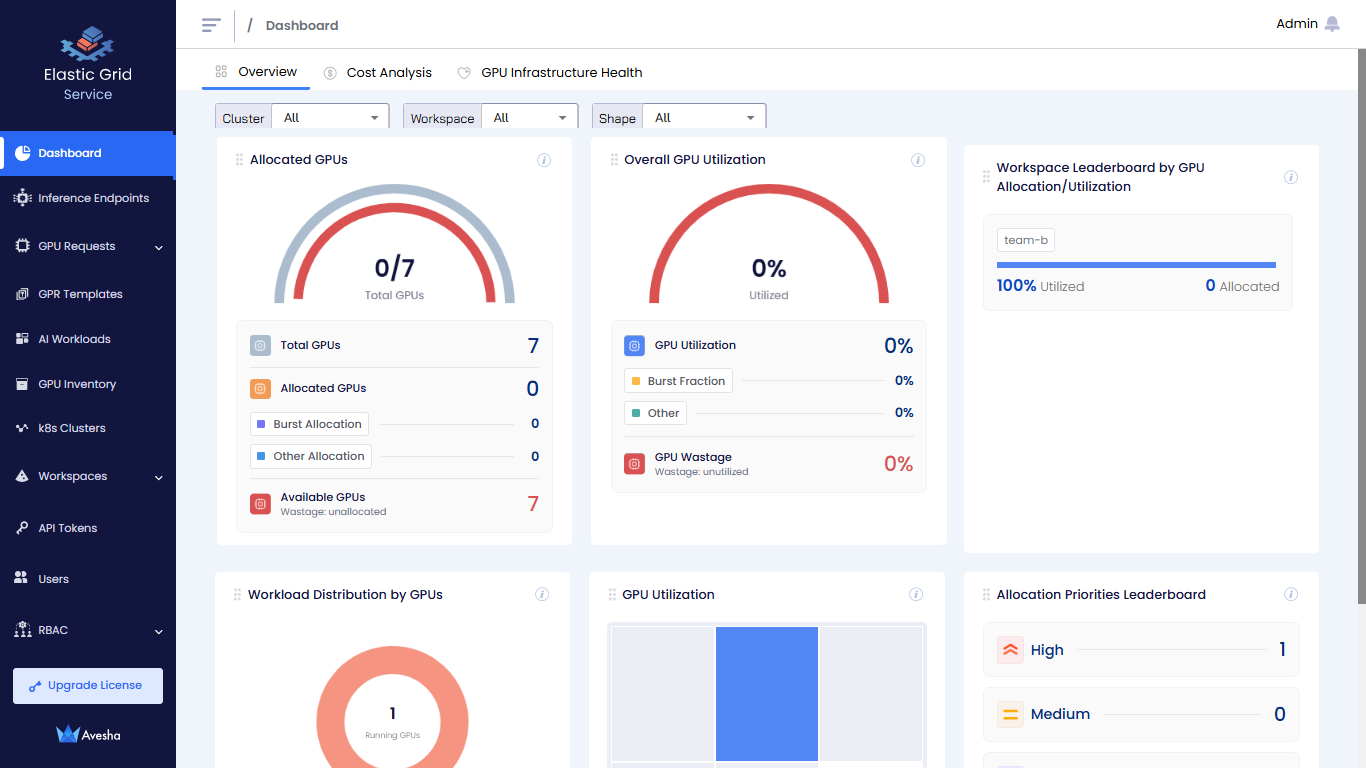Viewport: 1366px width, 768px height.
Task: Click info icon on Overall GPU Utilization
Action: coord(918,160)
